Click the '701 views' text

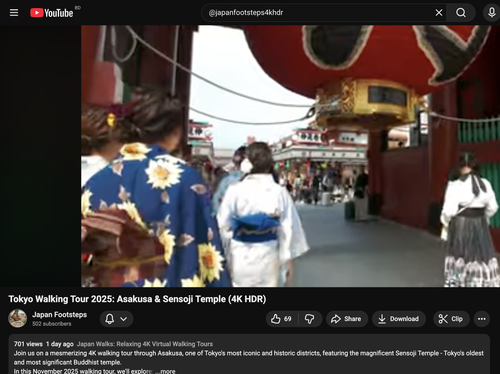pyautogui.click(x=28, y=344)
